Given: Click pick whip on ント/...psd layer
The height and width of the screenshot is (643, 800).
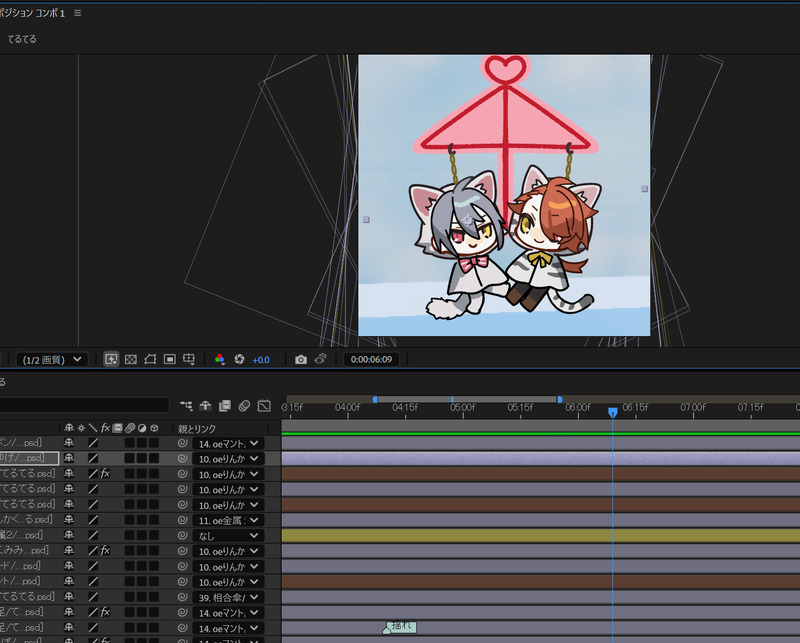Looking at the screenshot, I should [182, 581].
